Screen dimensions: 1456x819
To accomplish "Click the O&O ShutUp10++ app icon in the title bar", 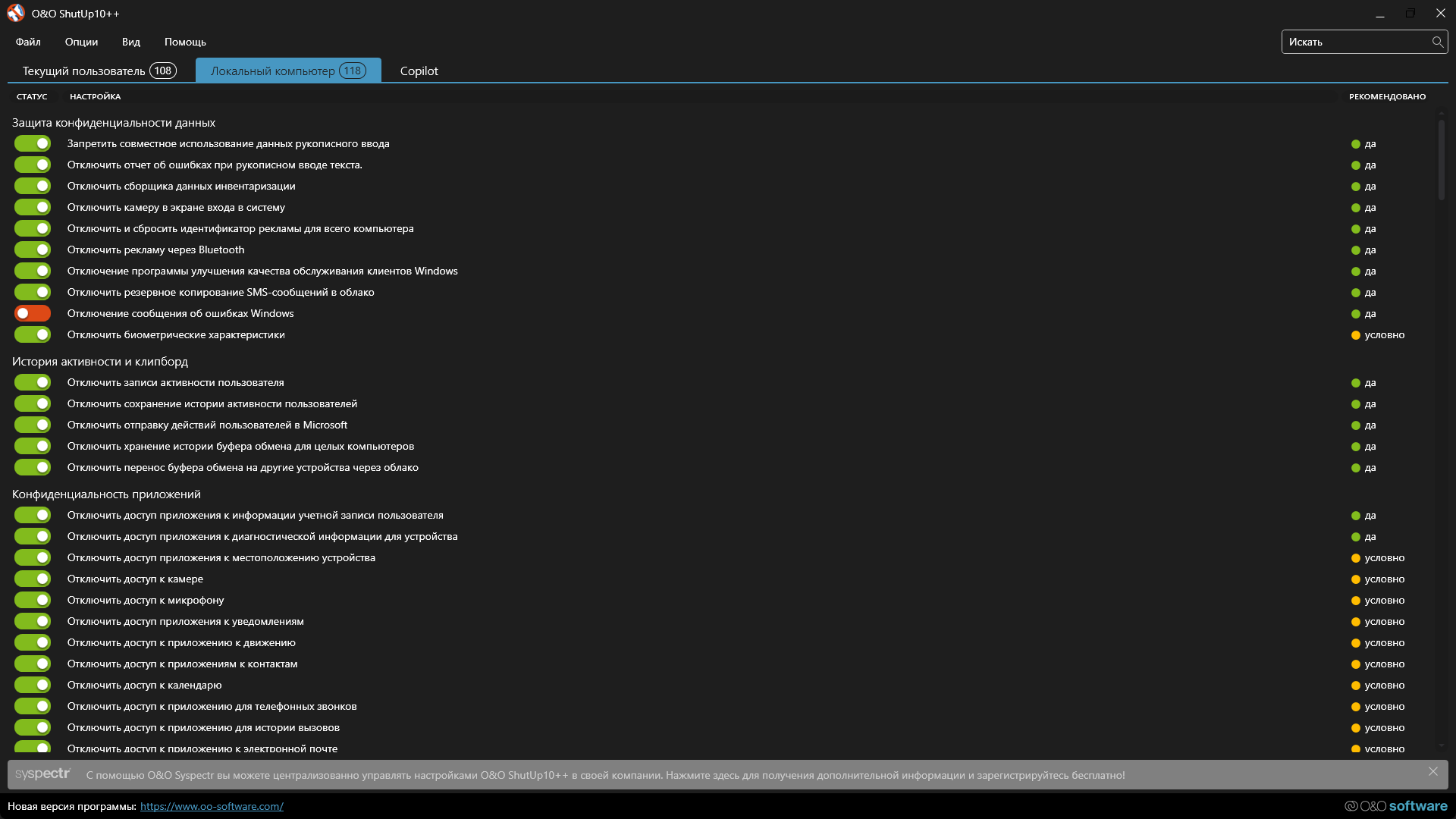I will tap(16, 14).
